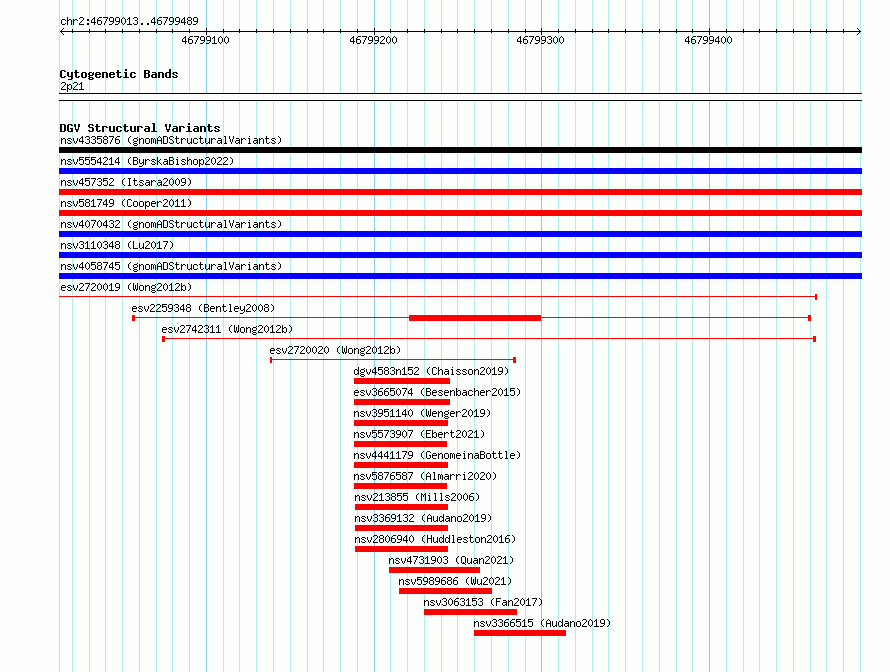Screen dimensions: 890x672
Task: Select the red nsv3063153 Fan2017 bar
Action: (x=471, y=612)
